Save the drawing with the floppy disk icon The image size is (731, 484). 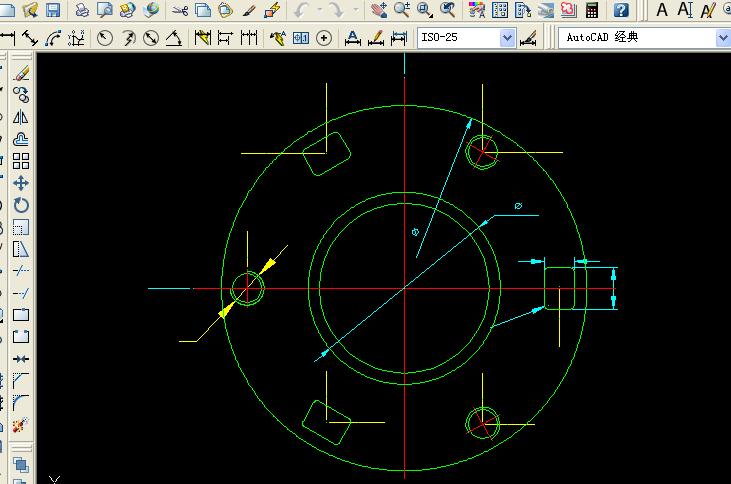(53, 9)
